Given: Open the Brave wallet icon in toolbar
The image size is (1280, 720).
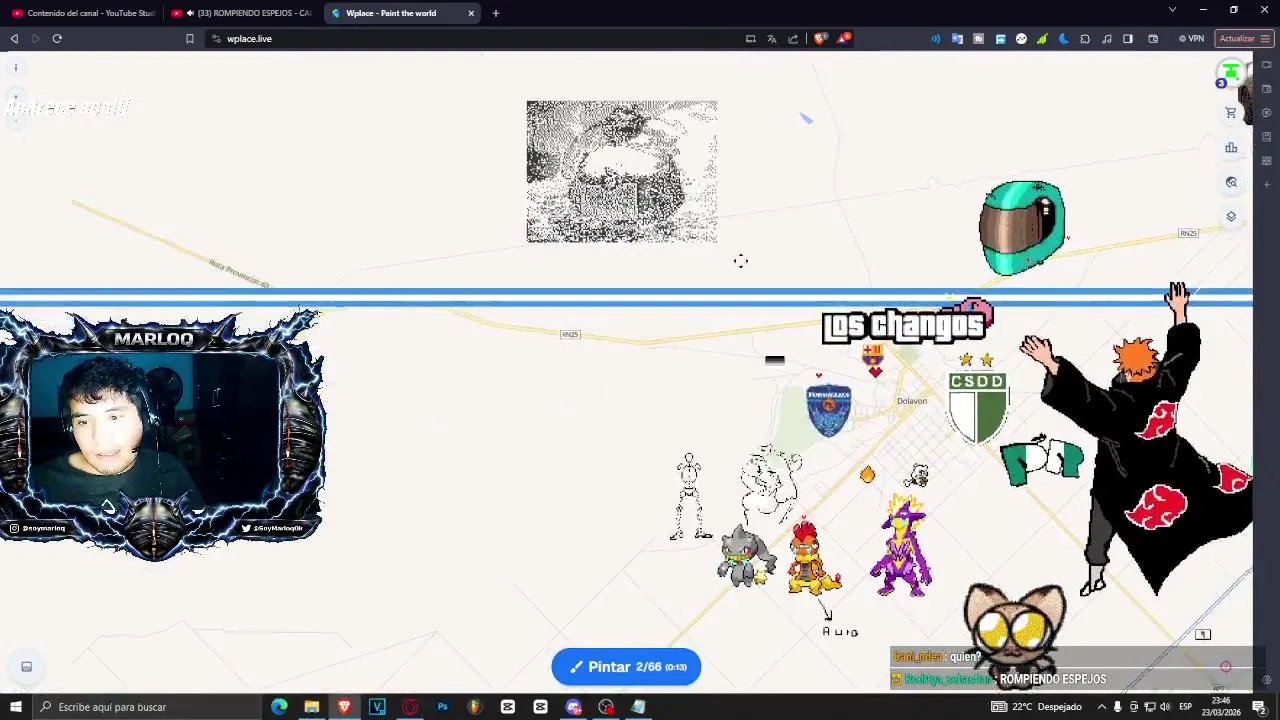Looking at the screenshot, I should (x=1153, y=39).
